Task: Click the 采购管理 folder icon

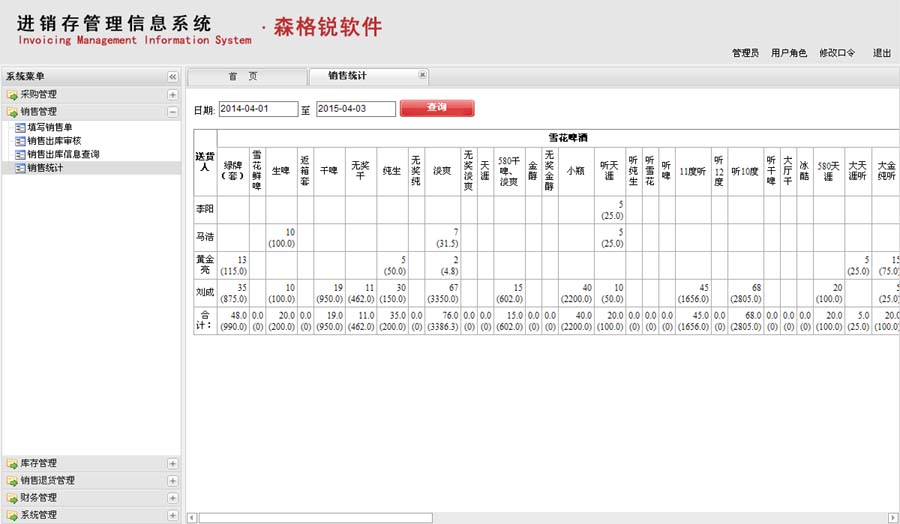Action: [12, 95]
